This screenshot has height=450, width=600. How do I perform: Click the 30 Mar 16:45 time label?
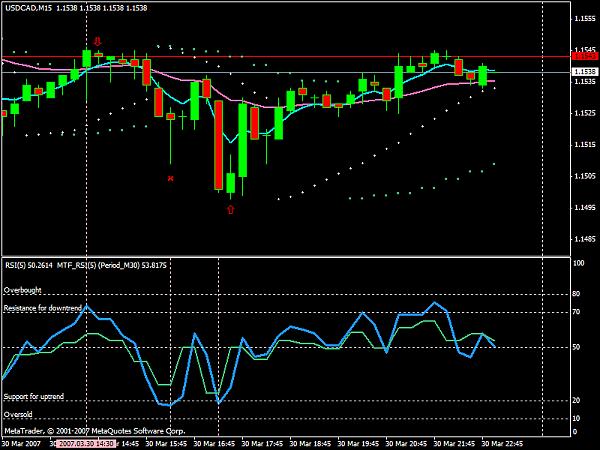pos(214,444)
